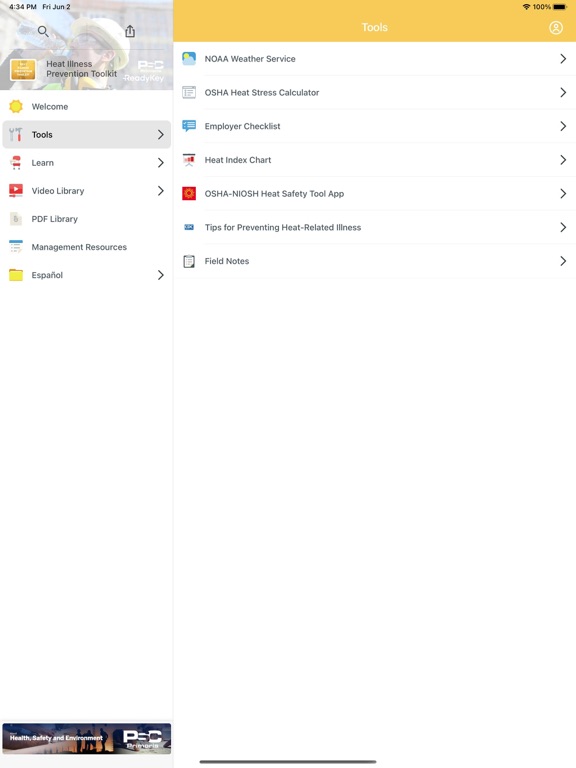Click the Heat Illness Prevention Toolkit logo
Image resolution: width=576 pixels, height=768 pixels.
click(23, 70)
